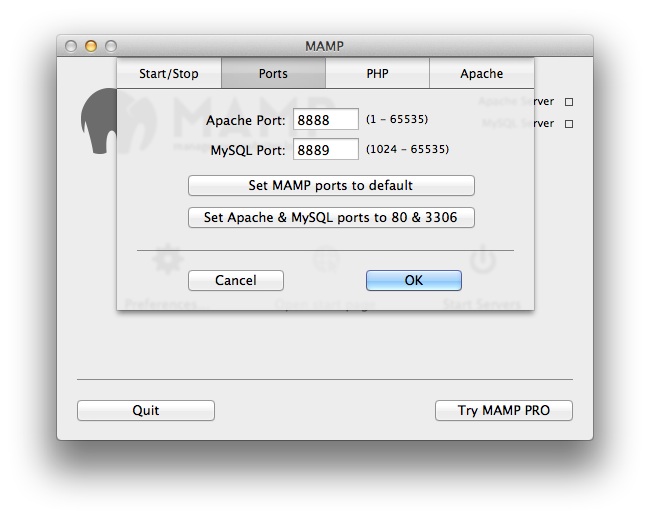
Task: Click the Apache Port label
Action: (246, 120)
